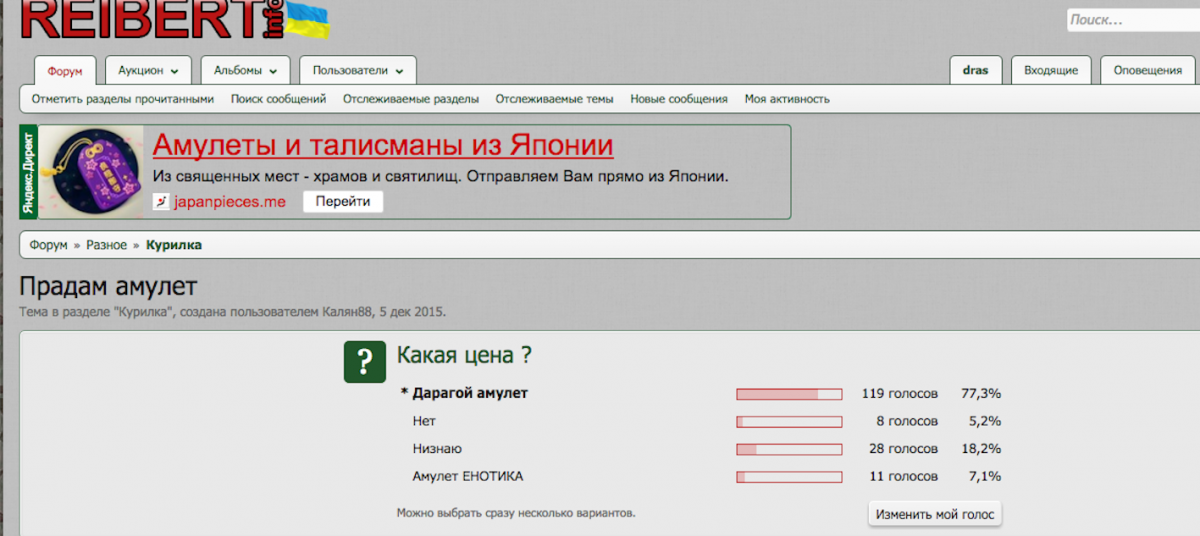
Task: Expand the Альбомы dropdown menu
Action: click(245, 71)
